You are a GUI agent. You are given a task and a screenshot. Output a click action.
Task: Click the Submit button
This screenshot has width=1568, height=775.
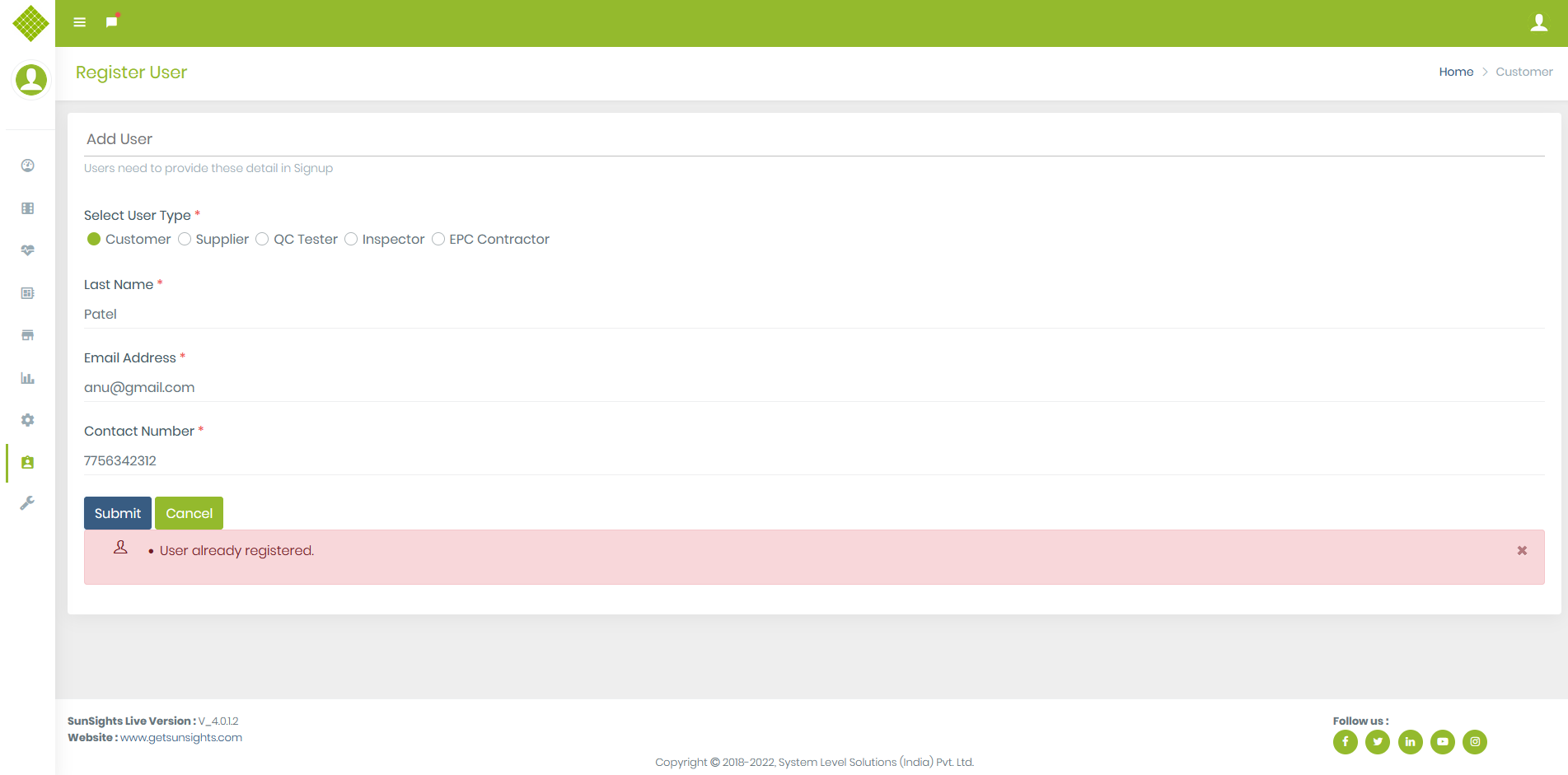118,513
